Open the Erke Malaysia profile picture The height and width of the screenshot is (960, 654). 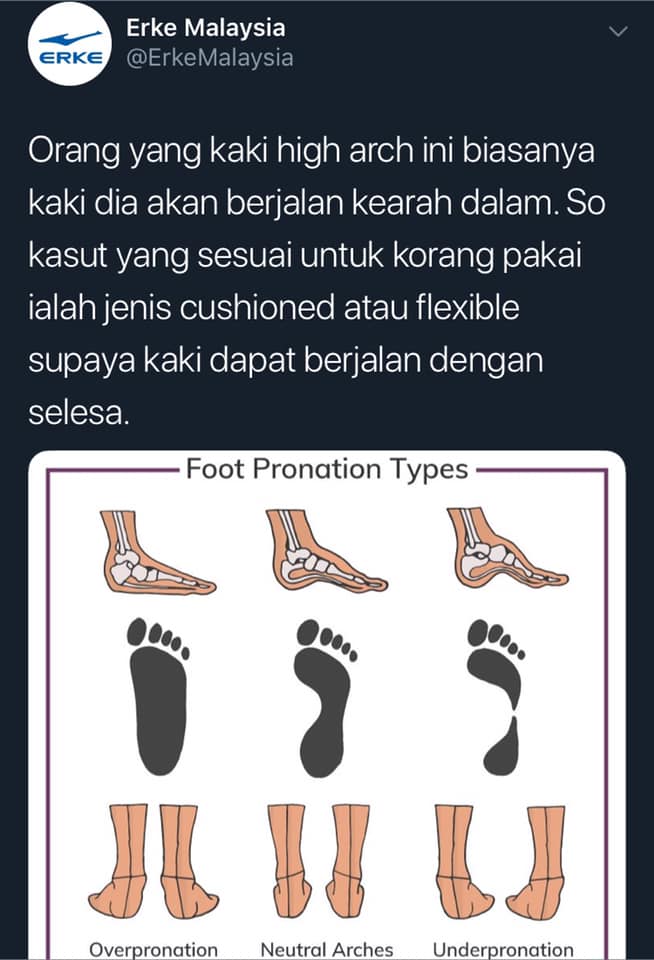70,44
